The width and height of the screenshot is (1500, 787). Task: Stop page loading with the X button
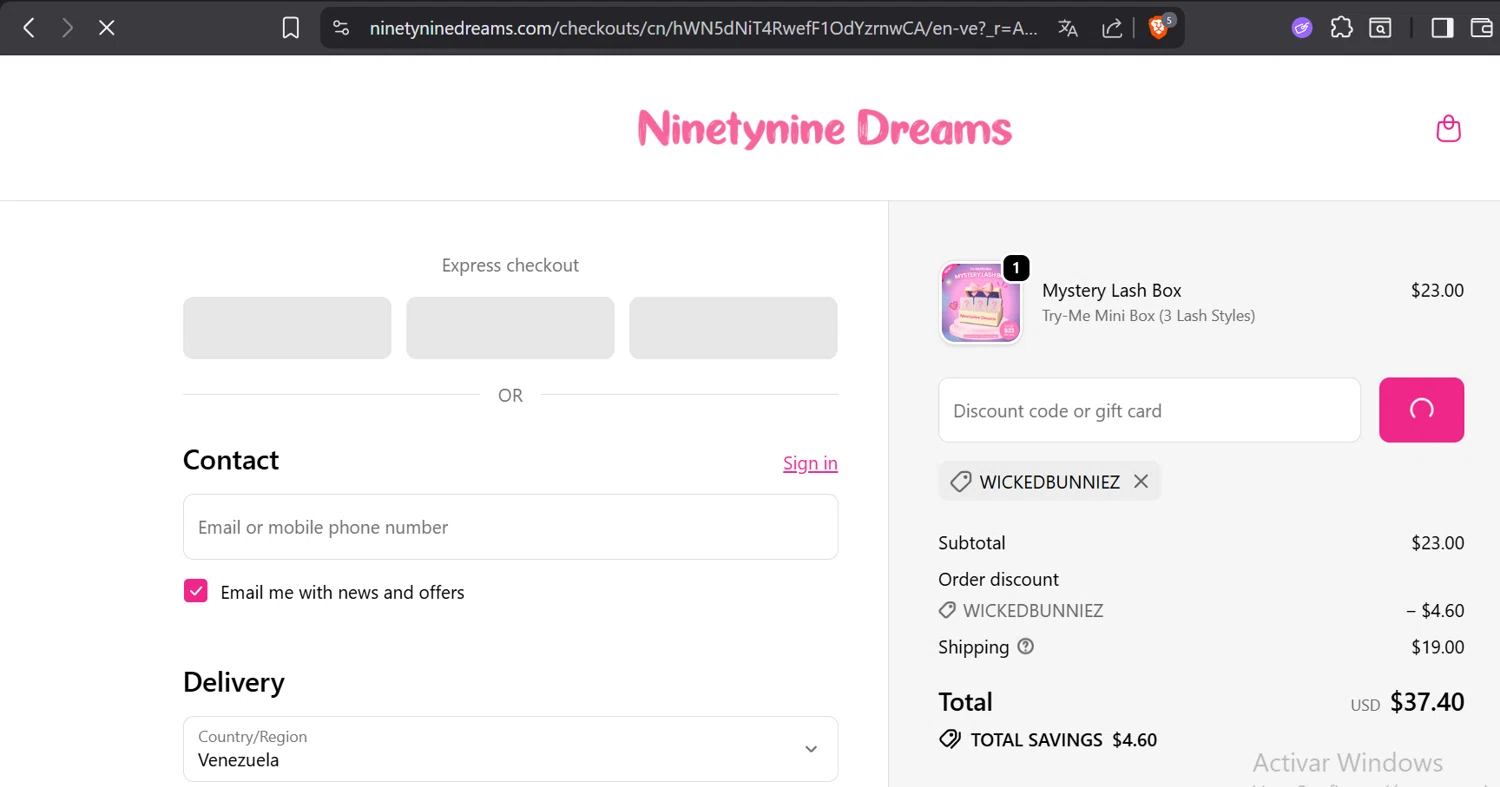[x=107, y=28]
